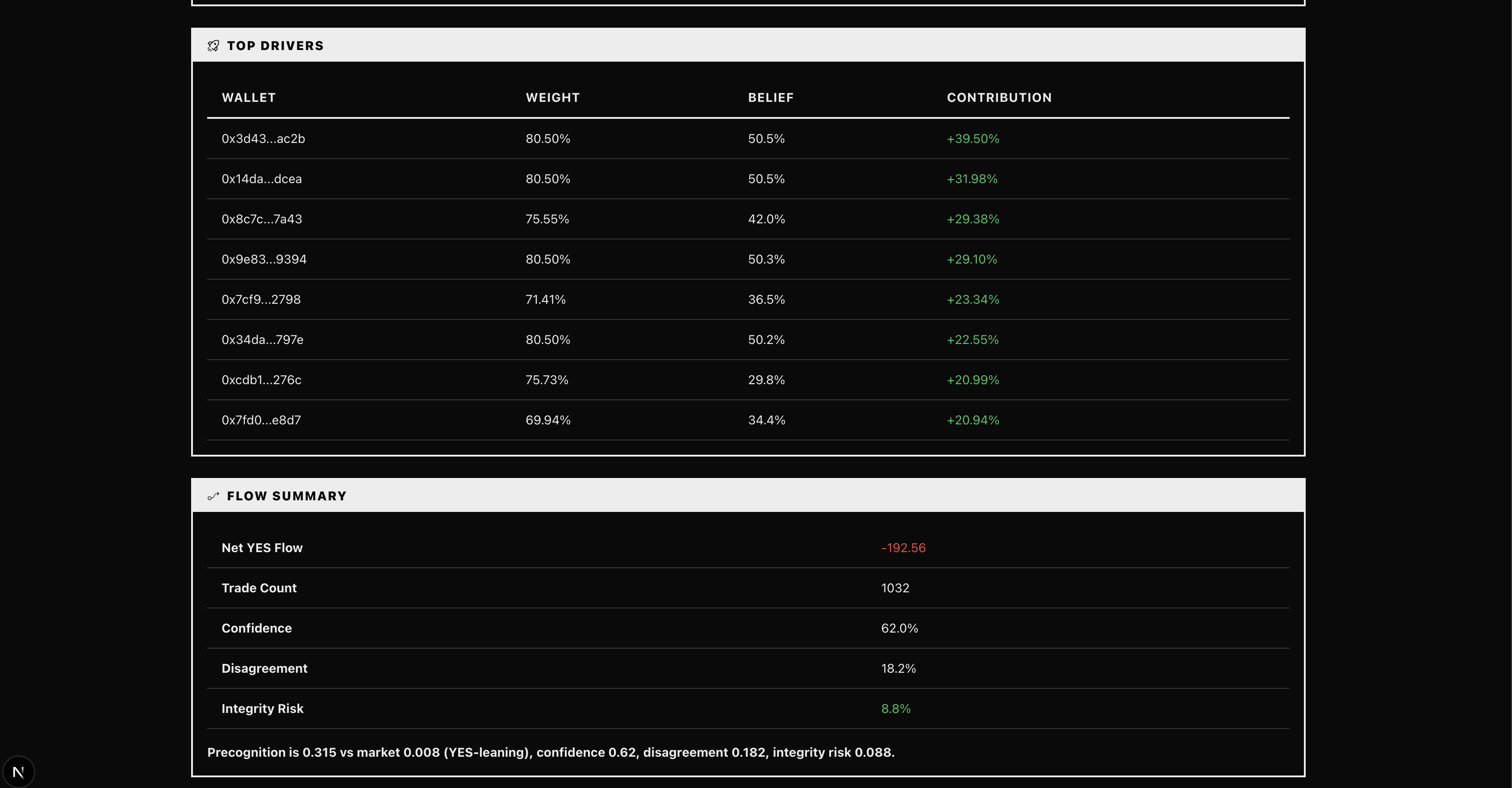Viewport: 1512px width, 788px height.
Task: Click the Integrity Risk 8.8% value
Action: pos(895,709)
